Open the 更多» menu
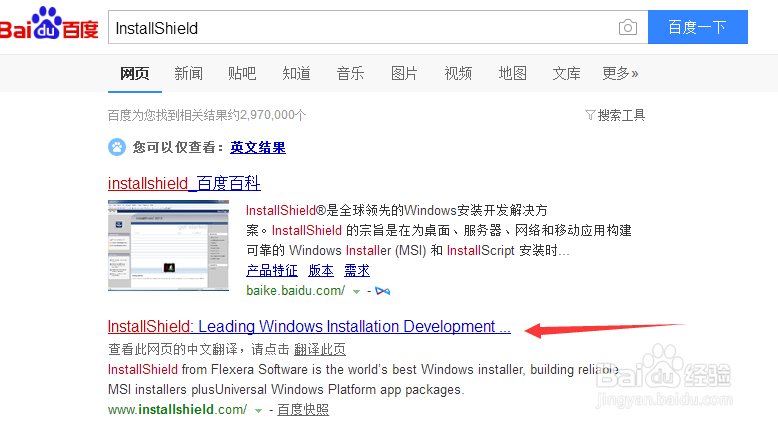The image size is (778, 427). tap(620, 73)
